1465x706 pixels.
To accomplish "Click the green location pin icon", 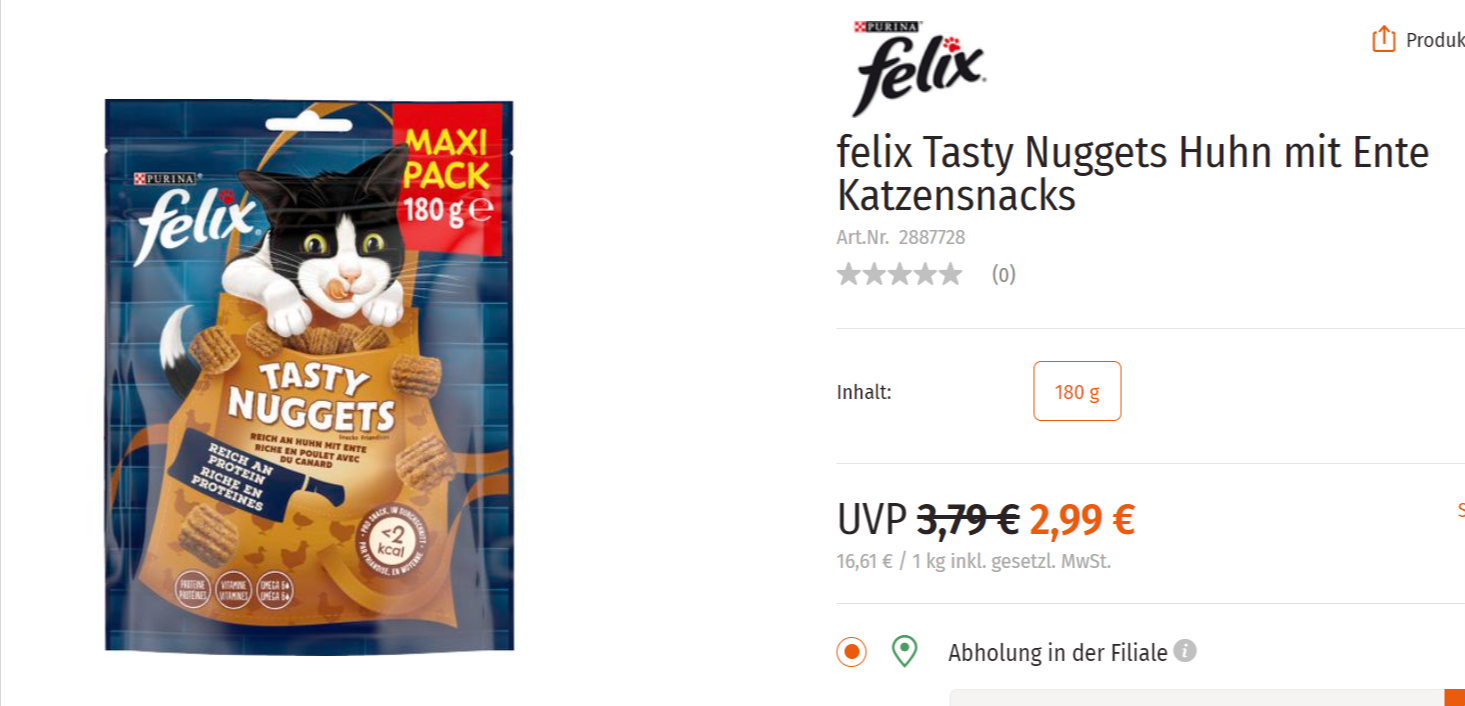I will 905,652.
